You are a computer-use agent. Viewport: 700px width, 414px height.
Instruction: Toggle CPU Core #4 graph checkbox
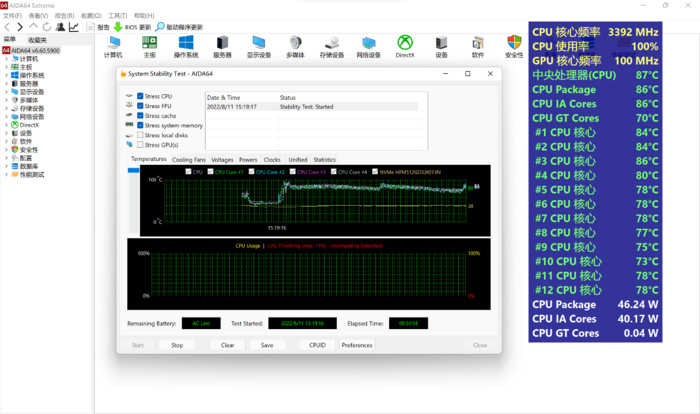pyautogui.click(x=333, y=171)
